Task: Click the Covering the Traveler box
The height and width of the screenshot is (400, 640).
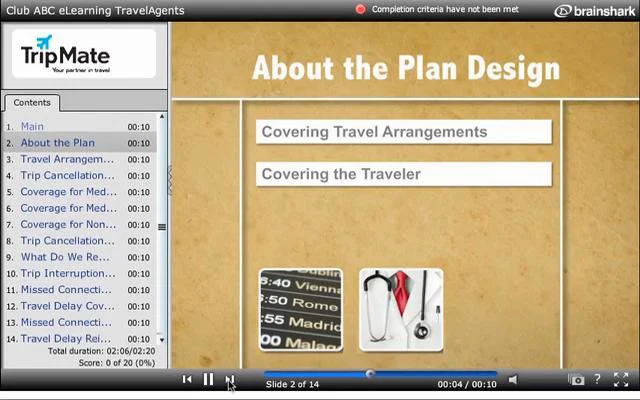Action: (x=404, y=174)
